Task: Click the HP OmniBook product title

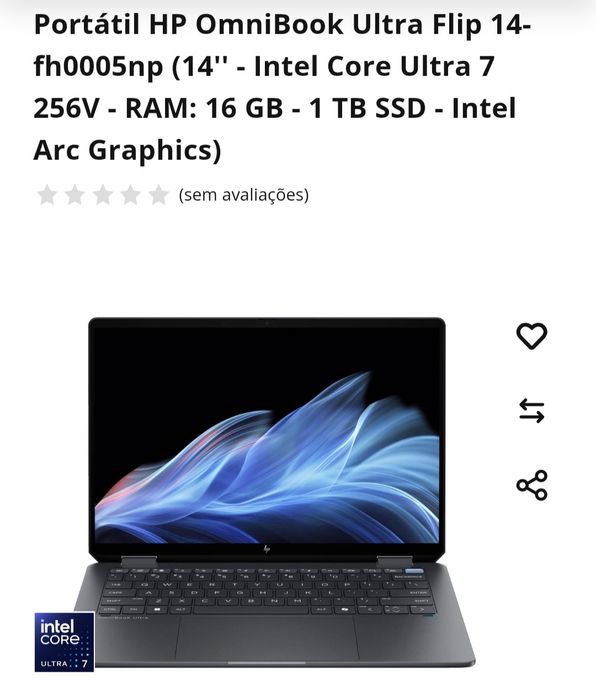Action: [x=282, y=87]
